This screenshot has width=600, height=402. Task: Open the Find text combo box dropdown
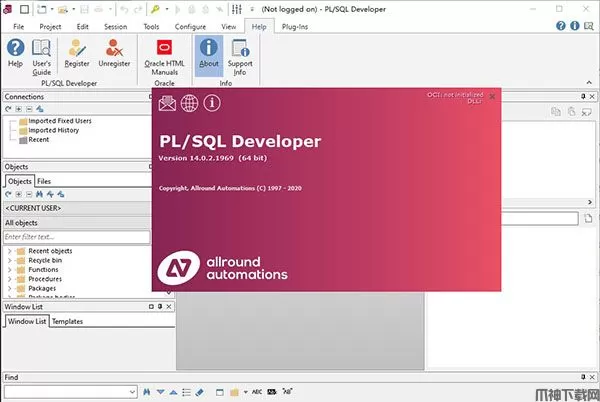(132, 392)
